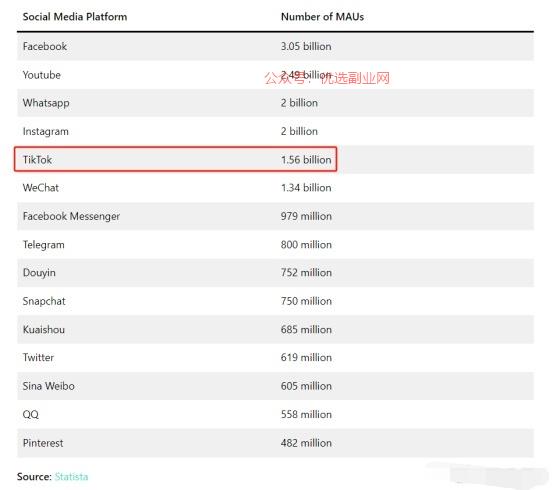Screen dimensions: 553x490
Task: Click the '750 million' value
Action: (306, 301)
